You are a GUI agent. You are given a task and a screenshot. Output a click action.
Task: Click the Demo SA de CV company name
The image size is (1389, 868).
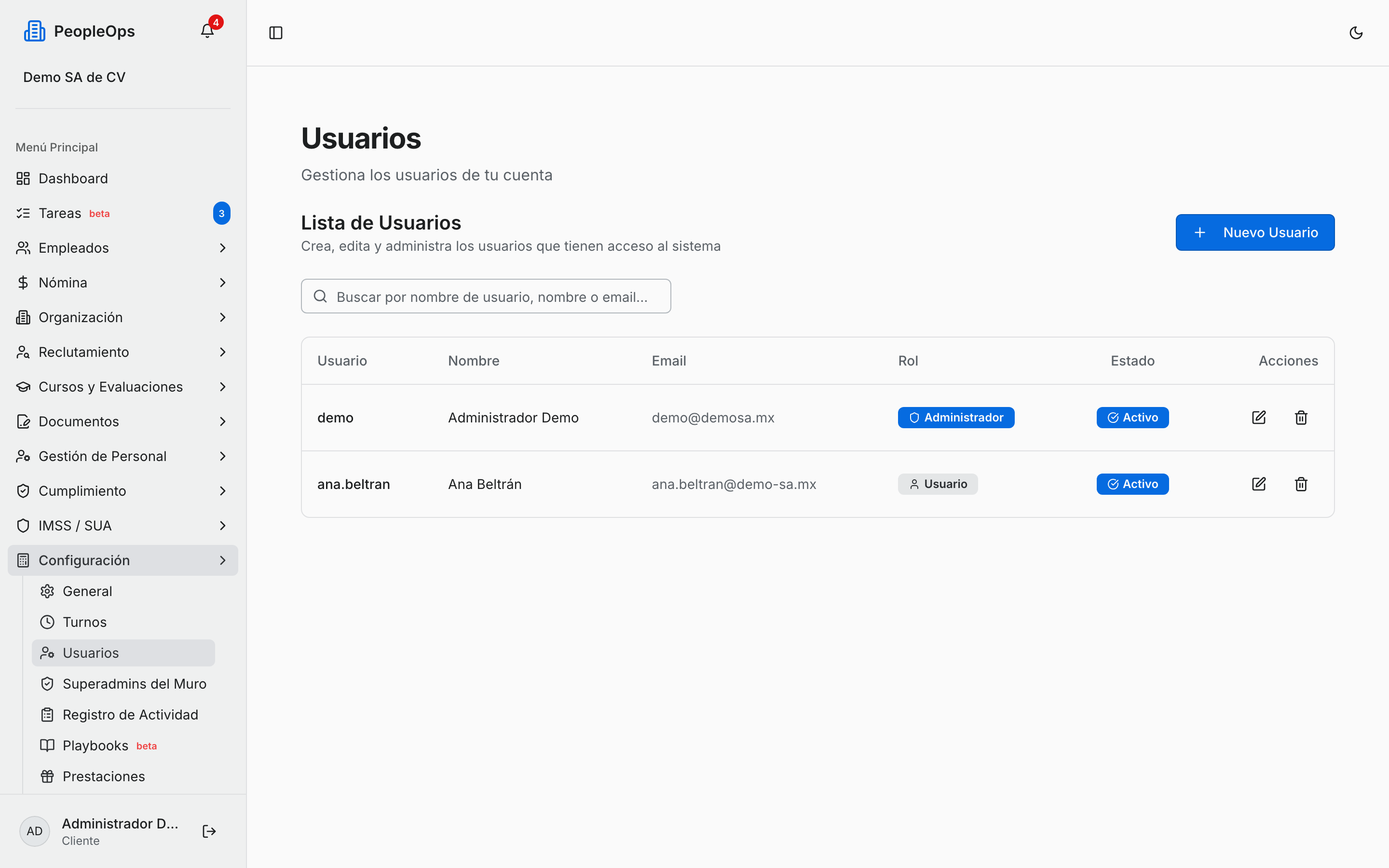click(74, 77)
